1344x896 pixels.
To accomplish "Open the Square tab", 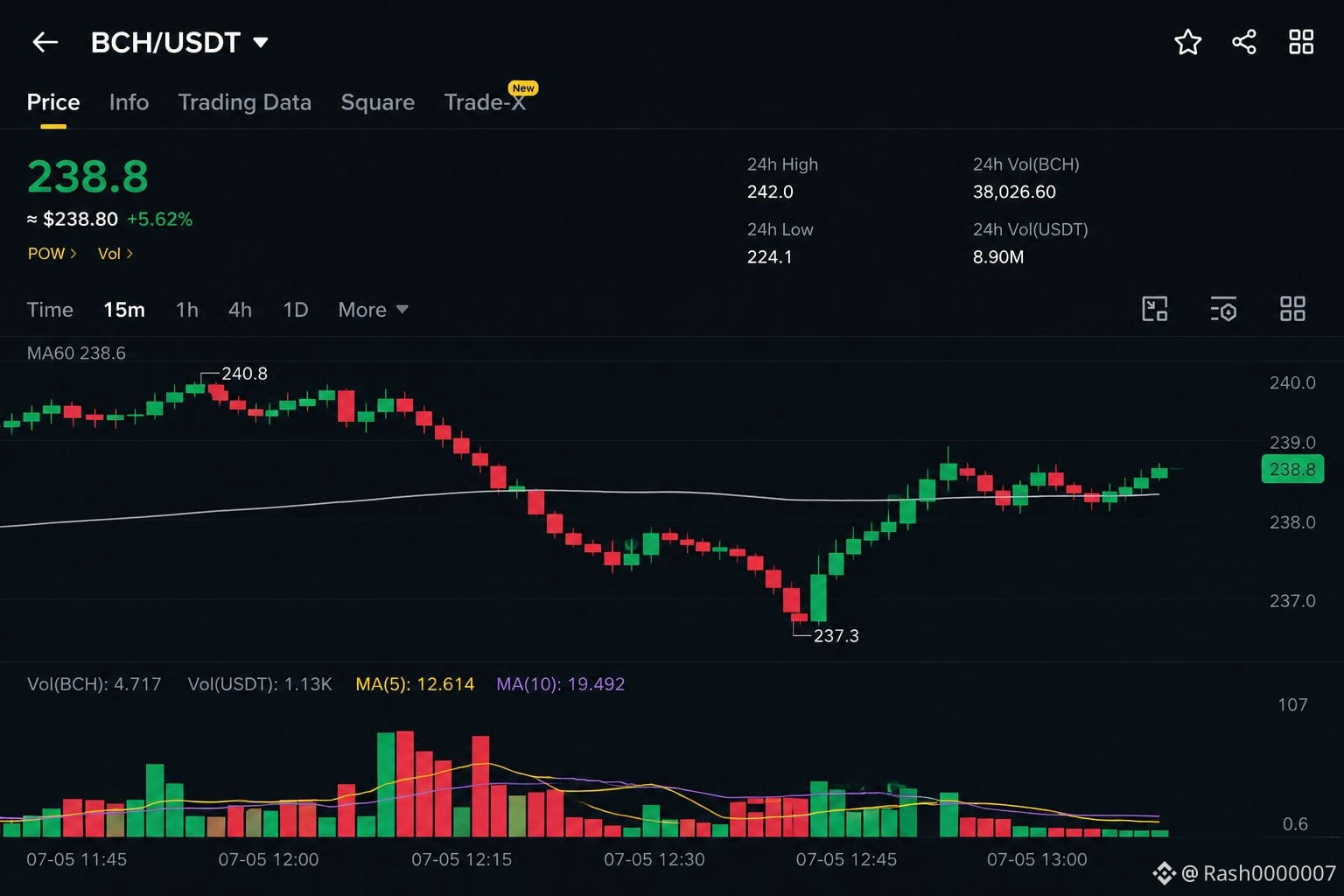I will pyautogui.click(x=378, y=102).
